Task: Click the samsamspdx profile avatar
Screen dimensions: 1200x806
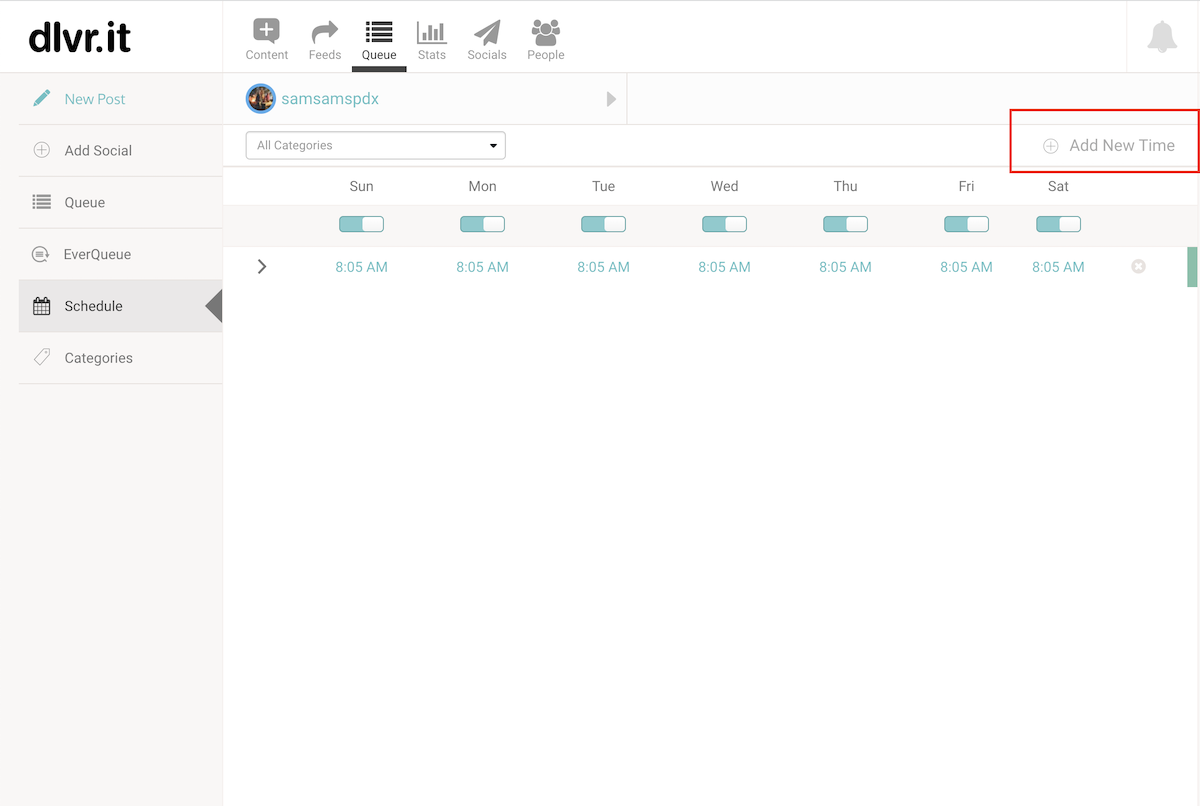Action: pyautogui.click(x=261, y=98)
